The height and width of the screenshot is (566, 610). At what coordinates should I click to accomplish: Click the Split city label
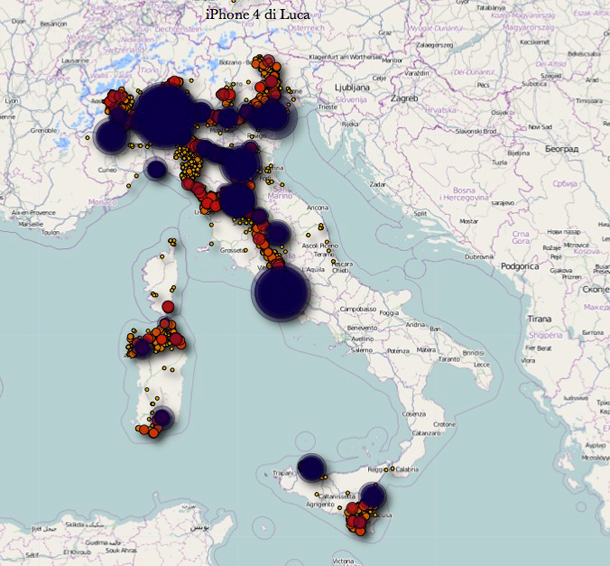(421, 213)
